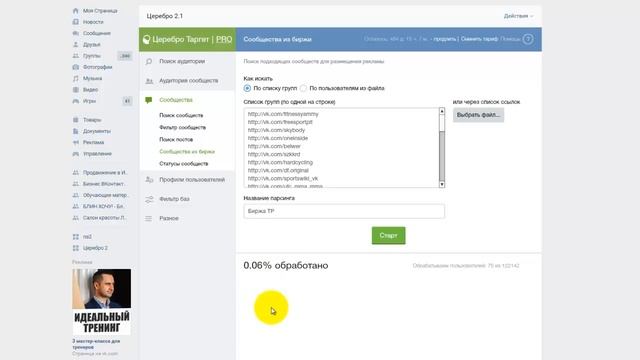Click the Церебро 2 app icon
Image resolution: width=640 pixels, height=360 pixels.
click(x=76, y=248)
